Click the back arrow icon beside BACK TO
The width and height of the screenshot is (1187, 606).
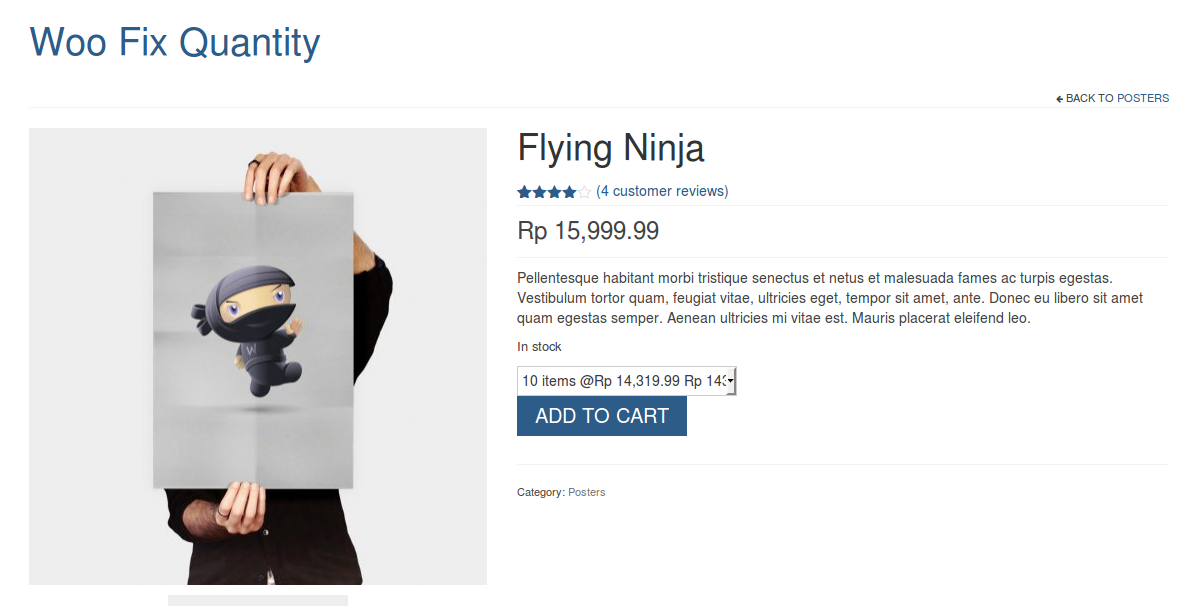point(1060,98)
